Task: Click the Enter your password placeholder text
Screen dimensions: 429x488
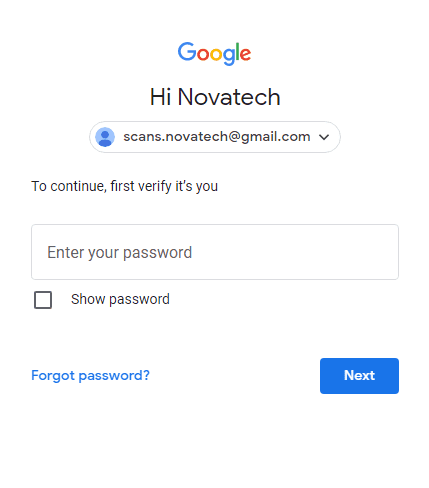Action: (x=120, y=253)
